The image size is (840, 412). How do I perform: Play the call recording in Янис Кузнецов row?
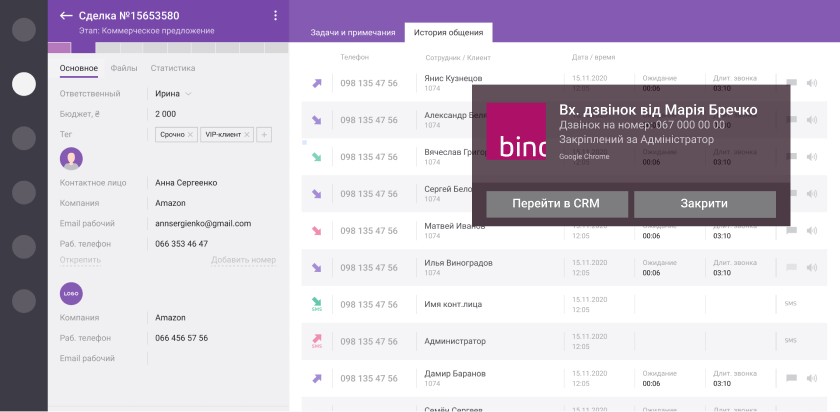click(x=812, y=83)
